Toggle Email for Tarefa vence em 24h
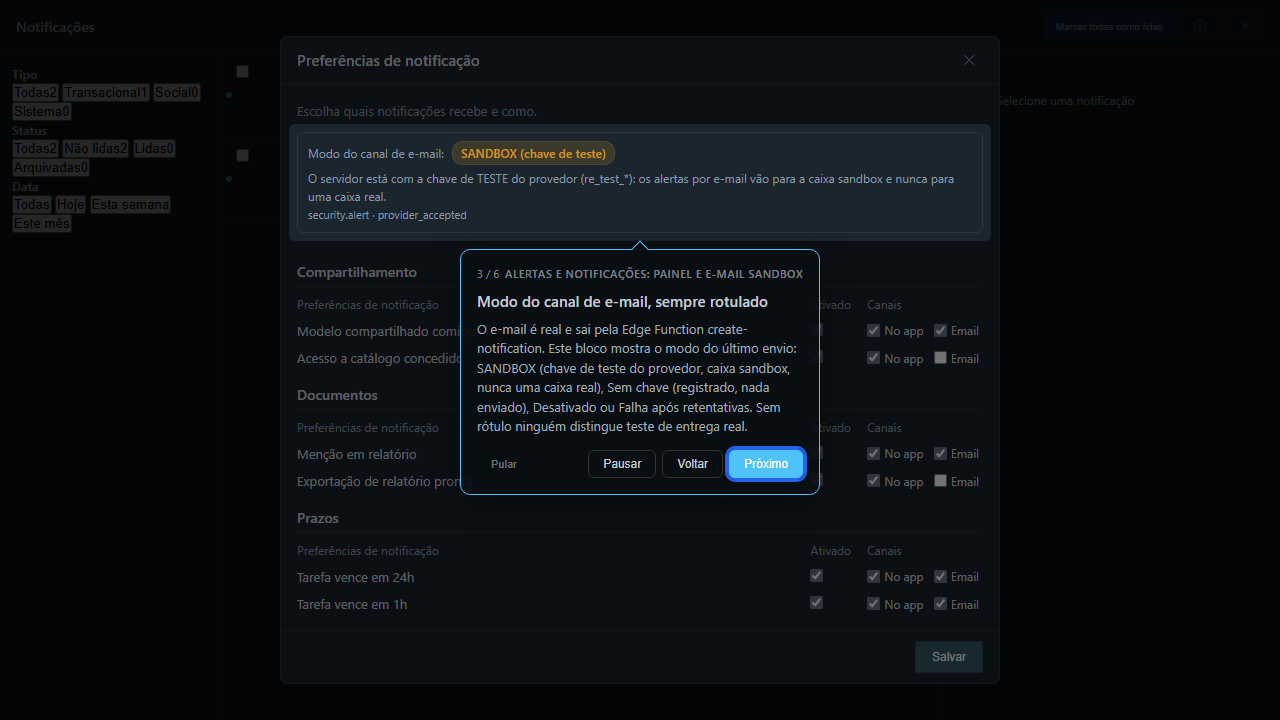This screenshot has width=1280, height=720. (941, 576)
